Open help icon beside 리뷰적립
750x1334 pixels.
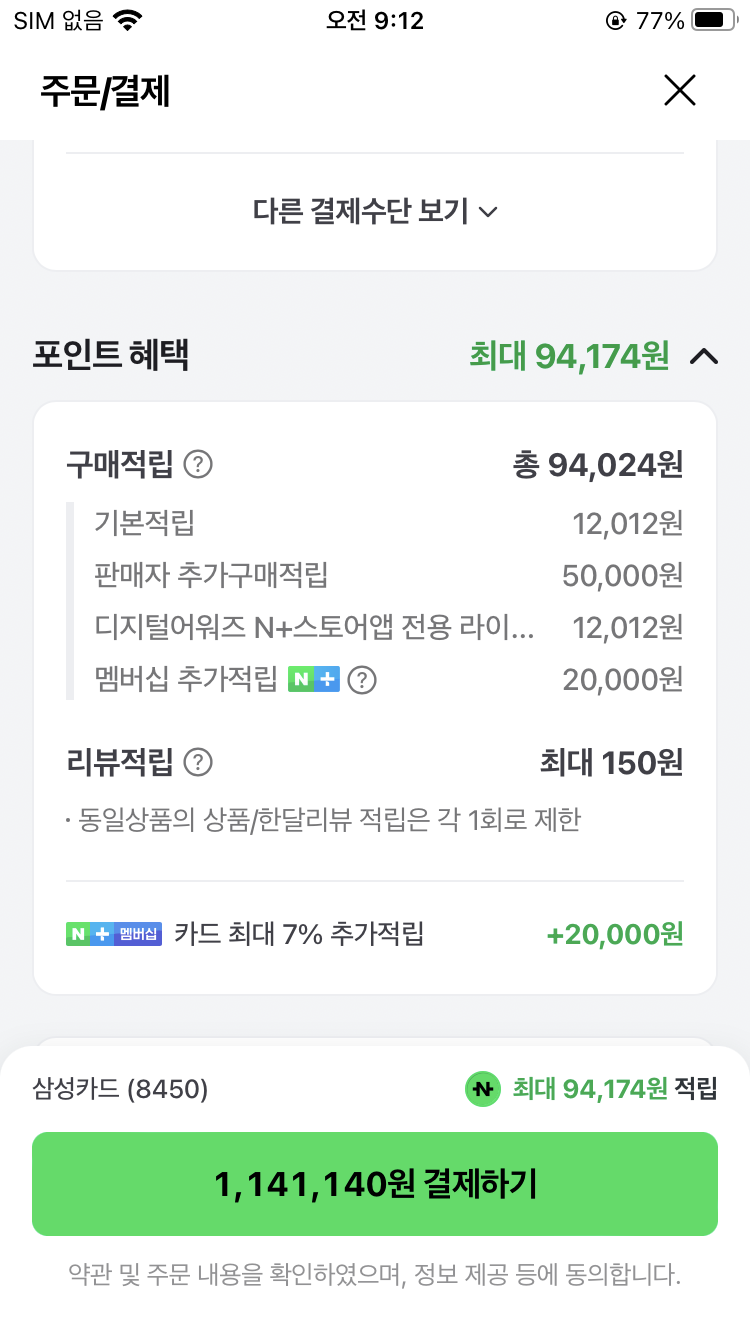199,763
